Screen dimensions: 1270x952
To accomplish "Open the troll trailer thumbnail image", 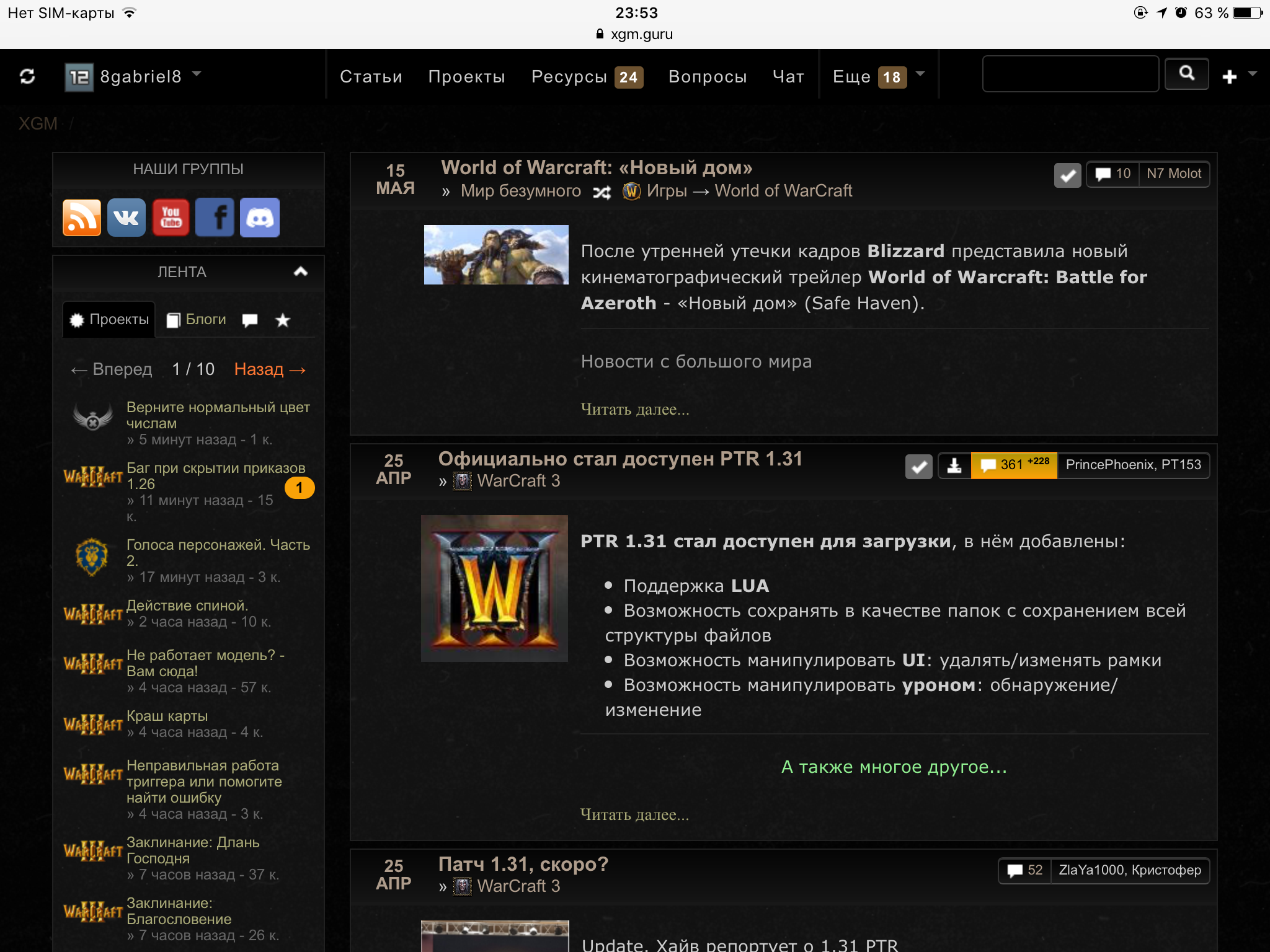I will pyautogui.click(x=496, y=255).
